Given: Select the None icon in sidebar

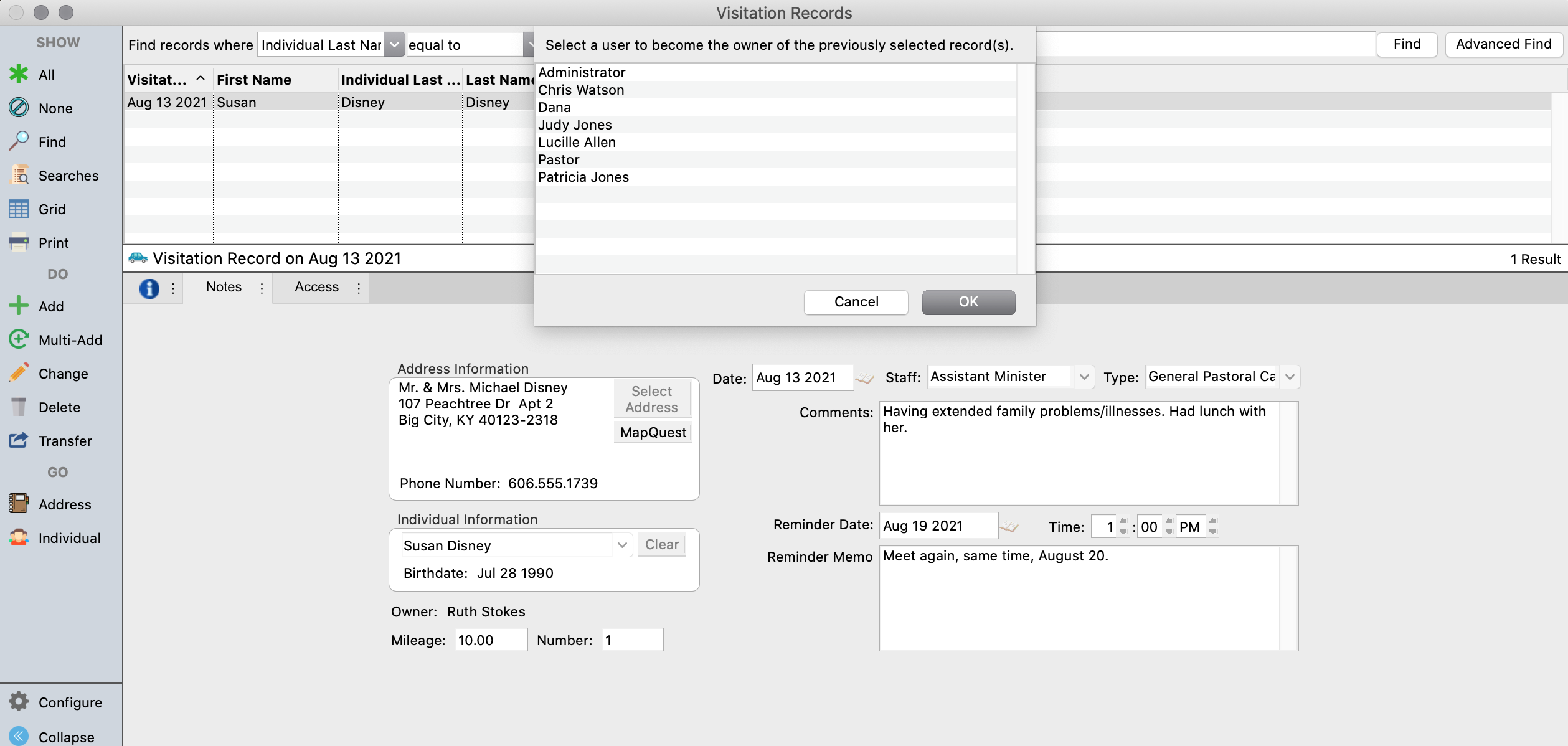Looking at the screenshot, I should (x=19, y=108).
